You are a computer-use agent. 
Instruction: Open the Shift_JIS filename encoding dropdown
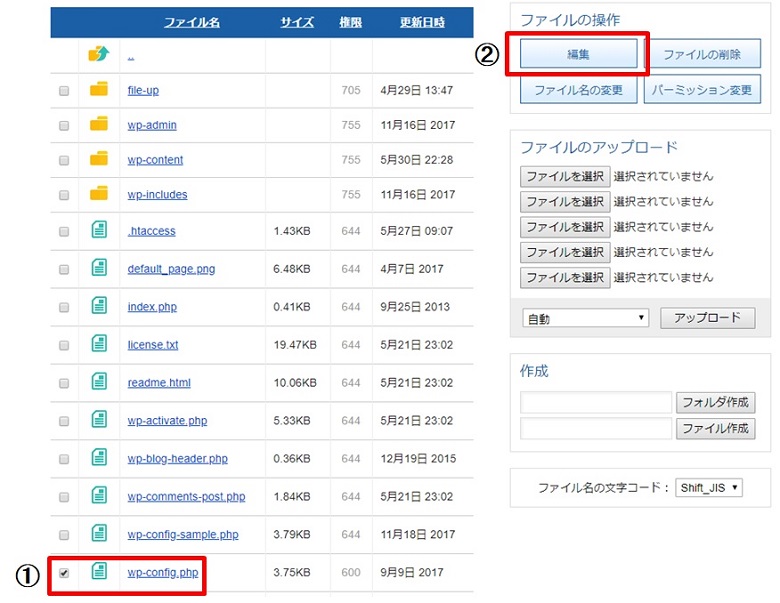[709, 488]
